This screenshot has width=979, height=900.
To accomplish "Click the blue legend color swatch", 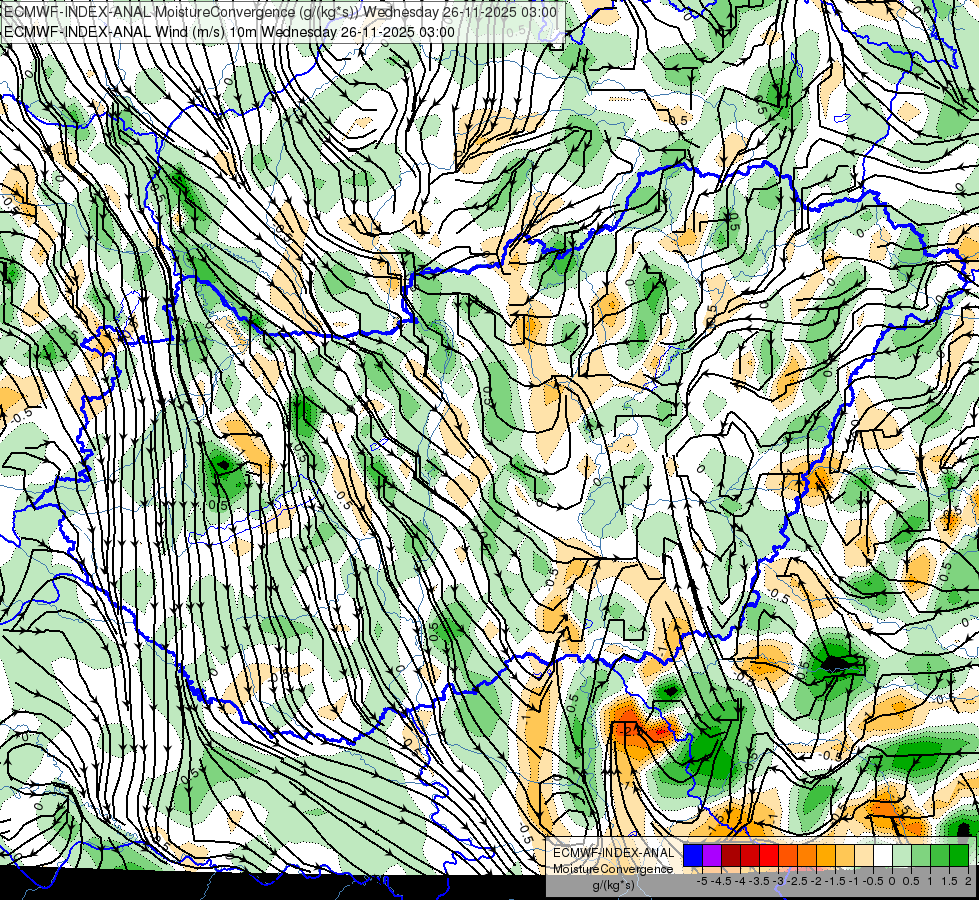I will pos(693,855).
